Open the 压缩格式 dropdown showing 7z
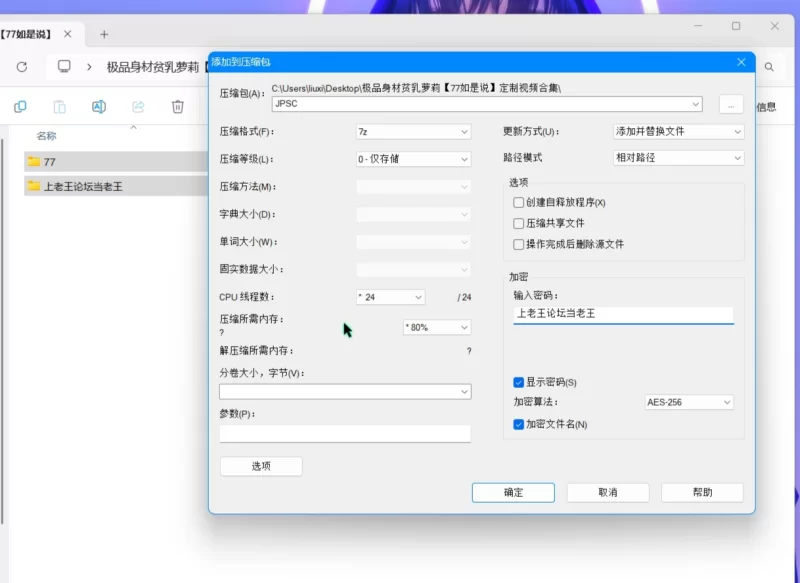 [413, 132]
